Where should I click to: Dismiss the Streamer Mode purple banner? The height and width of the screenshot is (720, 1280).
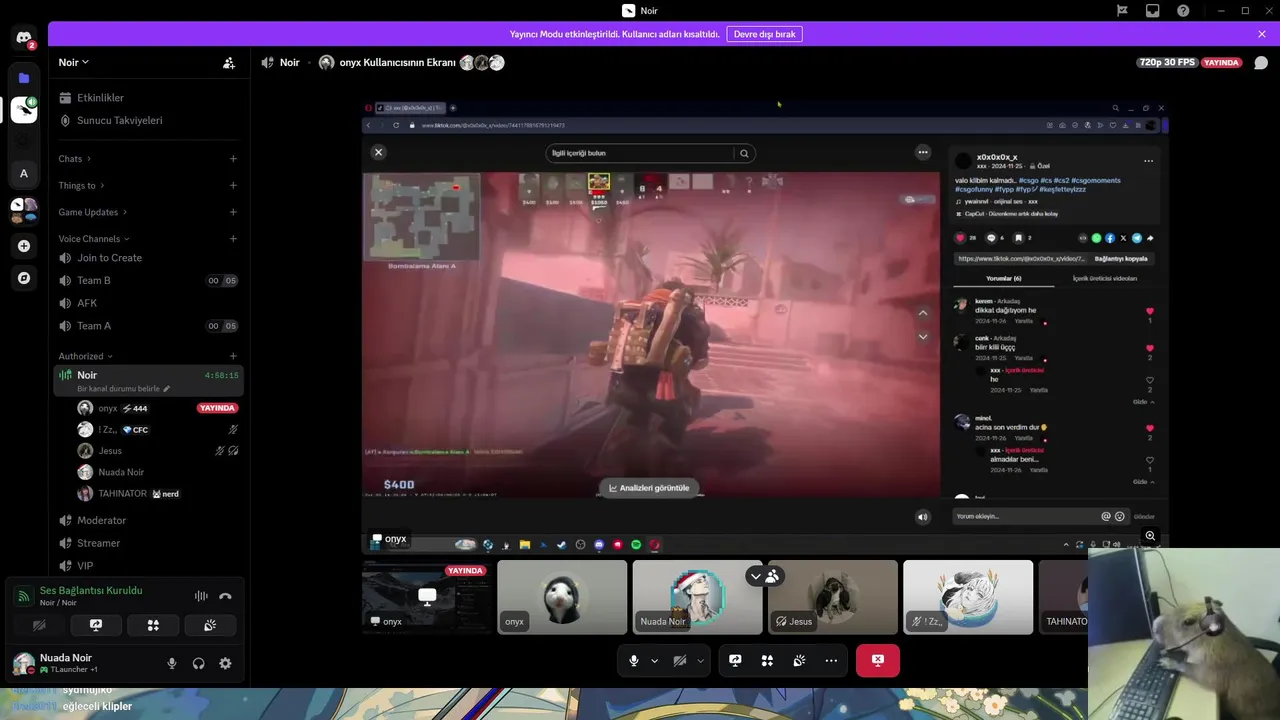1262,34
